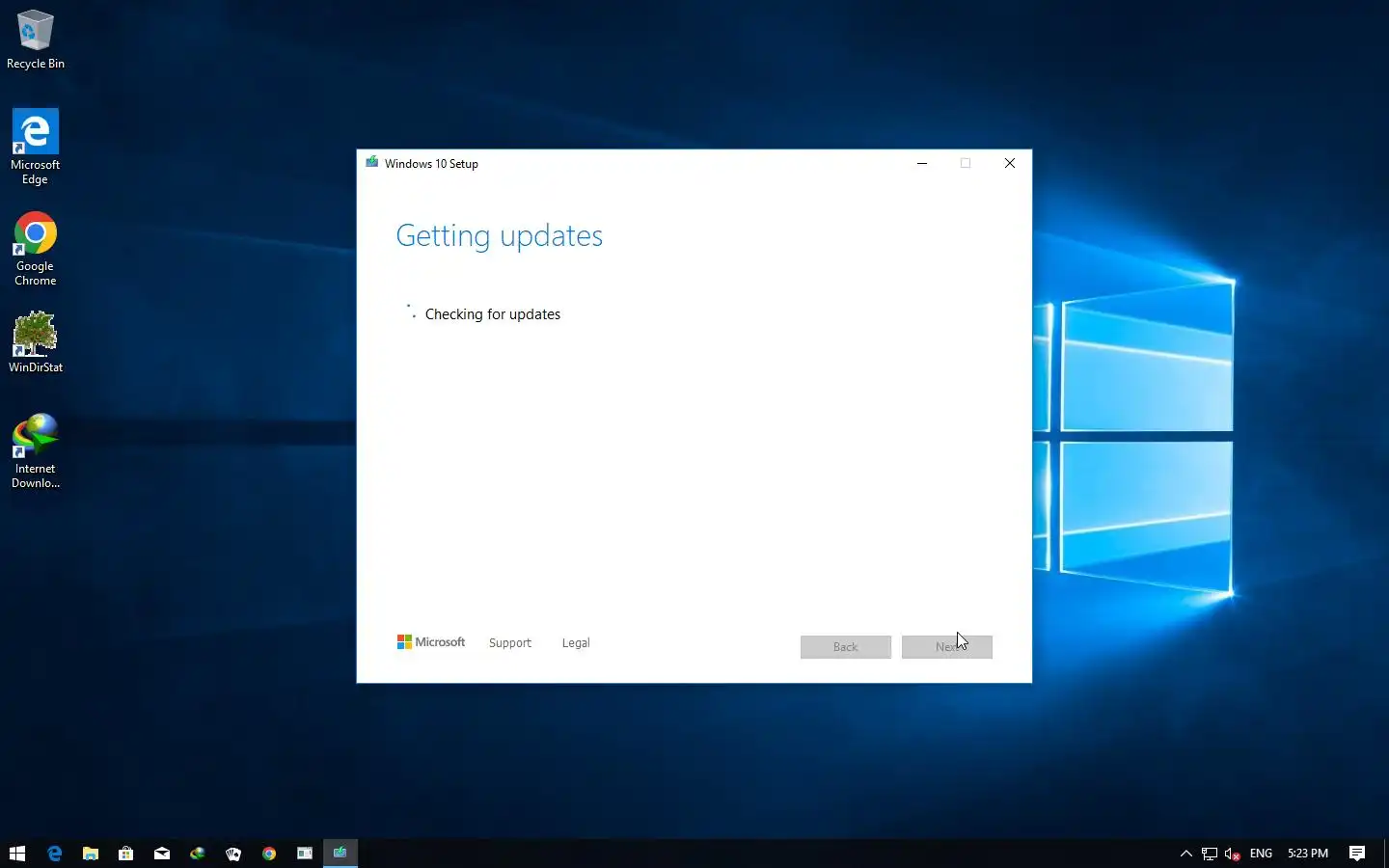Select the Microsoft Edge desktop shortcut
Image resolution: width=1389 pixels, height=868 pixels.
(x=36, y=147)
